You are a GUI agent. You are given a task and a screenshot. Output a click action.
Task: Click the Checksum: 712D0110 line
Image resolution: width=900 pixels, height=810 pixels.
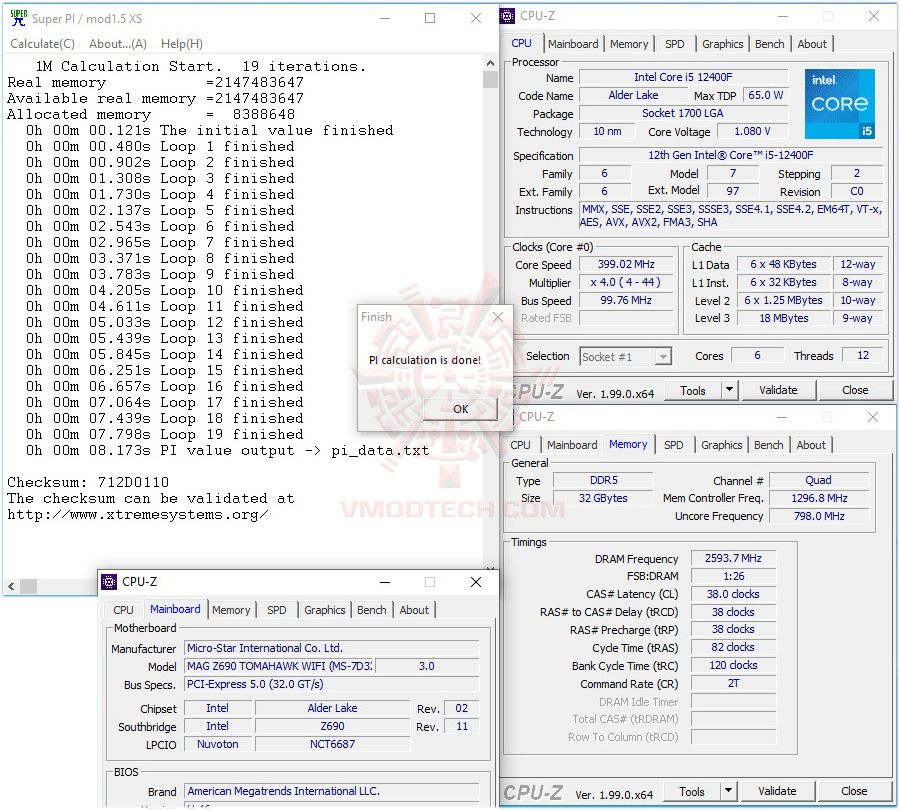pos(88,482)
